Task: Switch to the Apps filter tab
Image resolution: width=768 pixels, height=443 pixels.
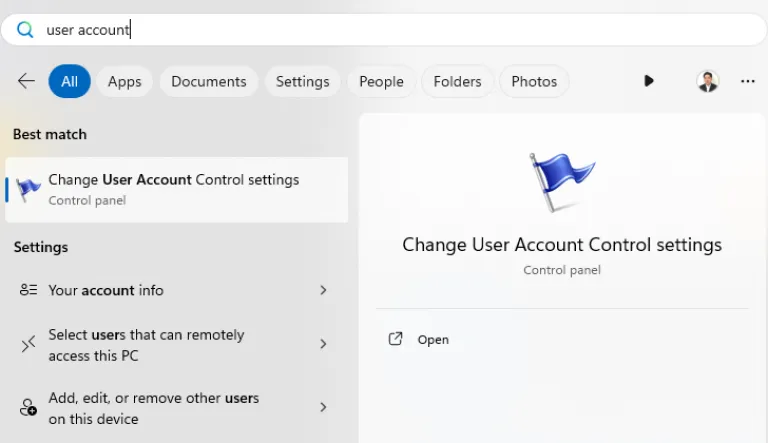Action: (125, 82)
